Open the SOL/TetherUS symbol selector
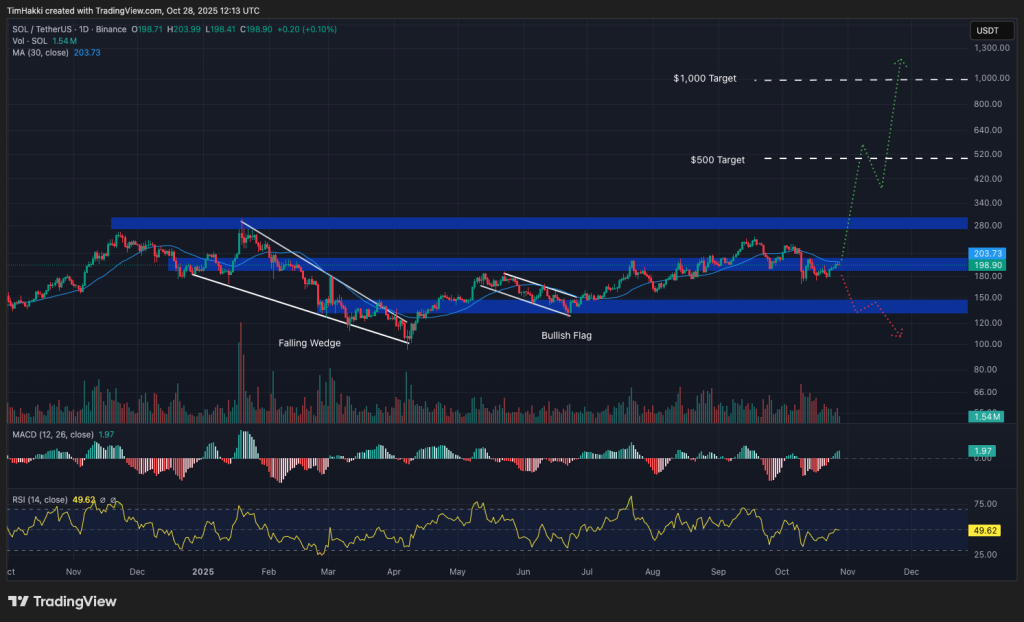Image resolution: width=1024 pixels, height=622 pixels. [40, 30]
